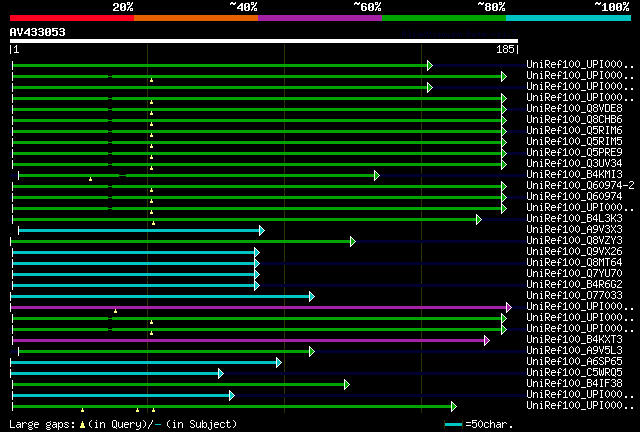The image size is (640, 432).
Task: Click arrowhead ending the B4L3K3 alignment
Action: pos(479,220)
